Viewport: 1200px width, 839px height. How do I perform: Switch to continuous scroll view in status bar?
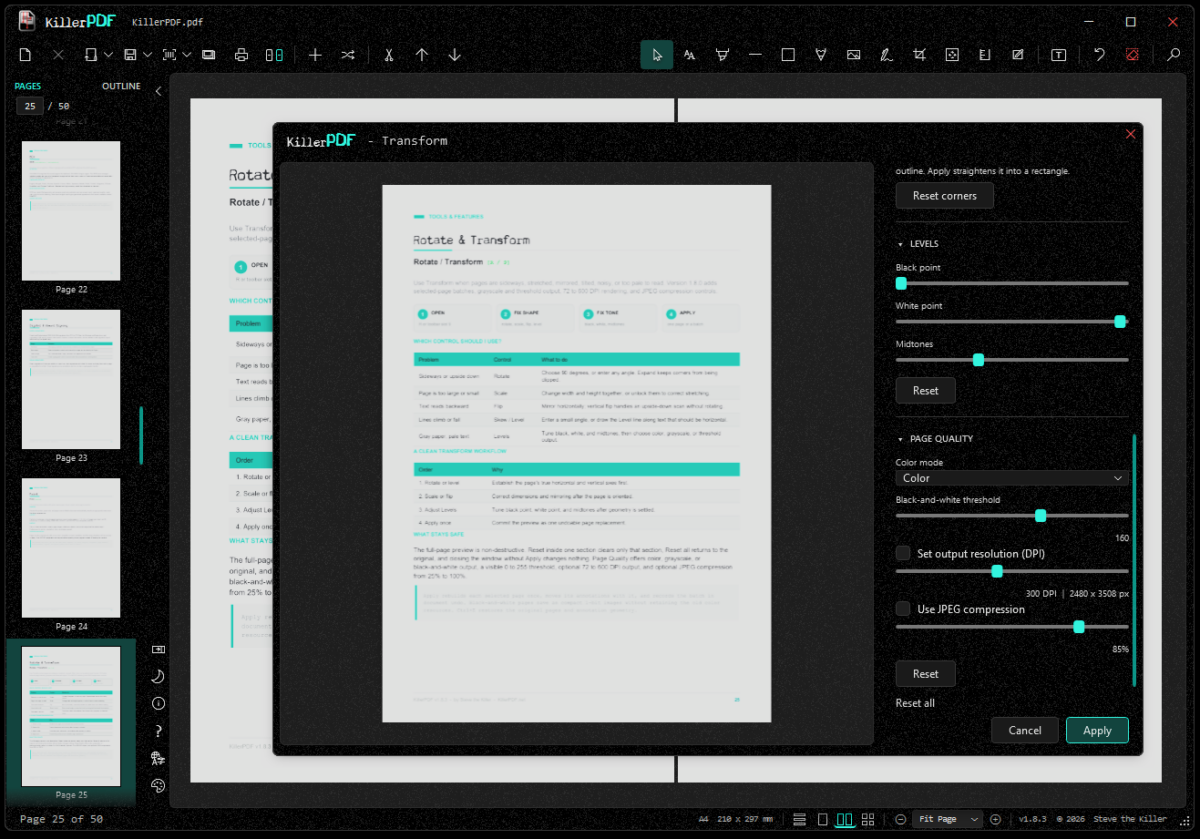800,819
